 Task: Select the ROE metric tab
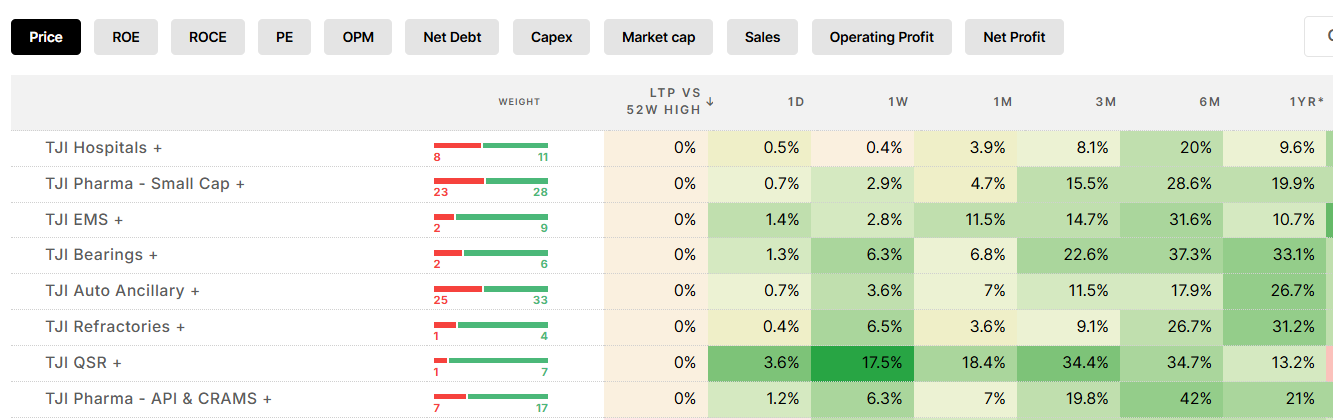126,37
